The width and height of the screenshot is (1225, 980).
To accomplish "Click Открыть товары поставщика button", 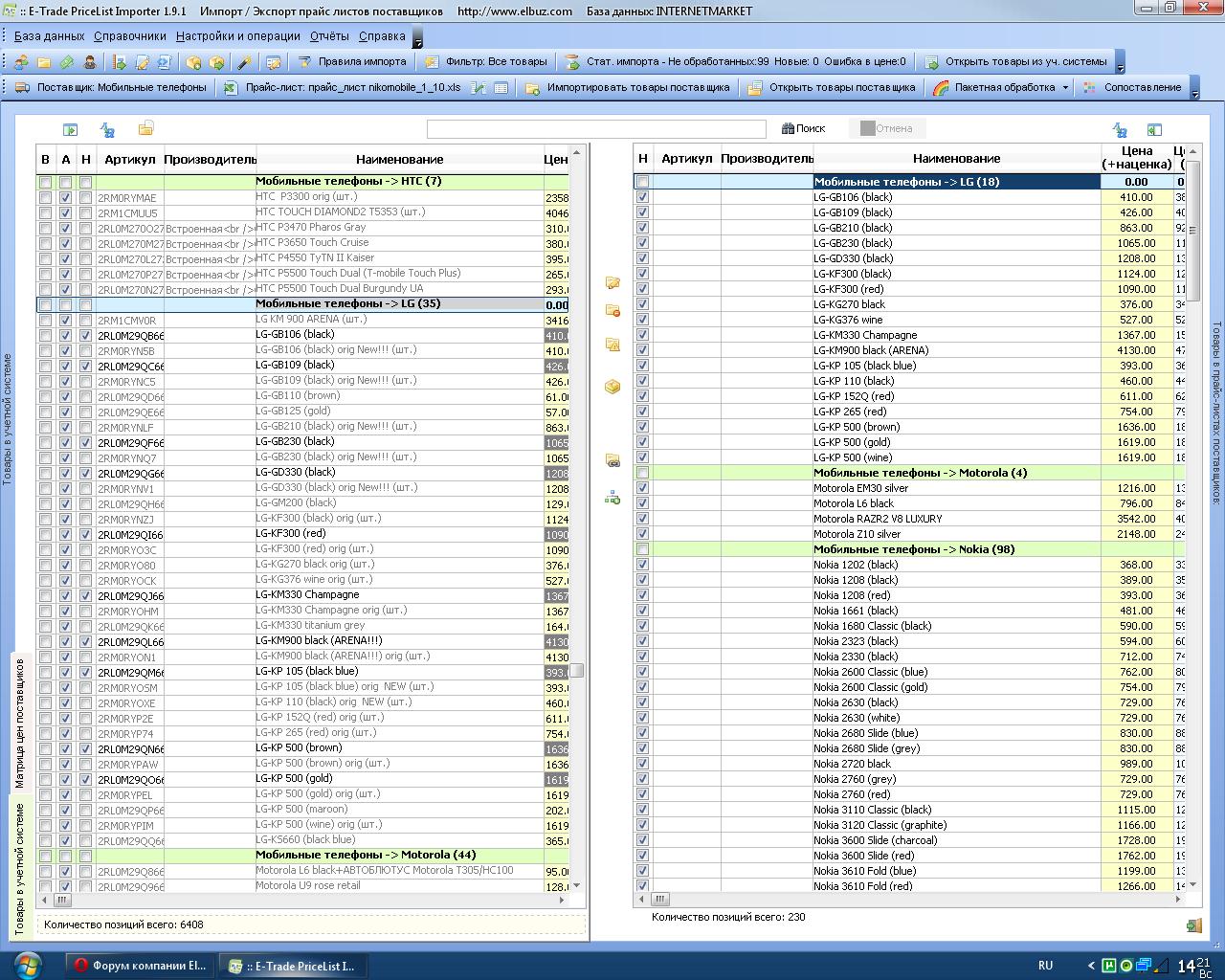I will (x=831, y=88).
